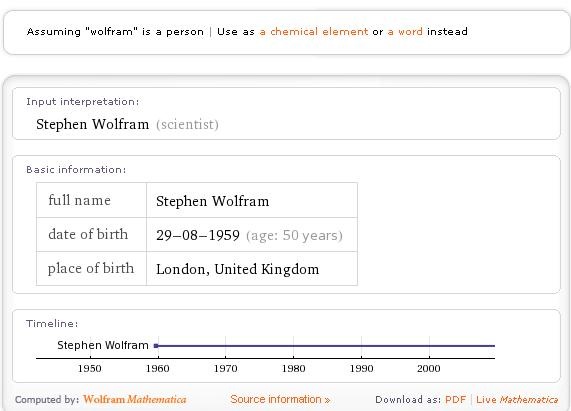Click the full name row label

tap(79, 200)
